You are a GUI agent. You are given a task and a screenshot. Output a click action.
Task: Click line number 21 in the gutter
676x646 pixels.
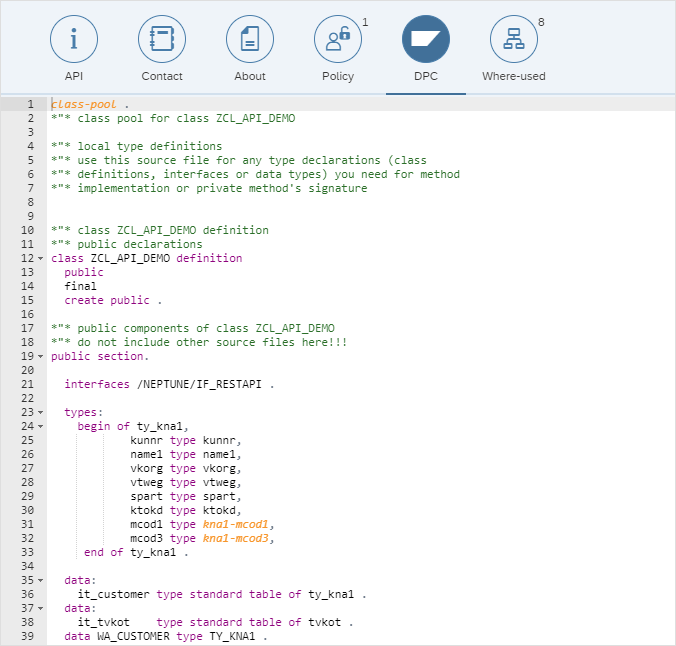tap(27, 384)
